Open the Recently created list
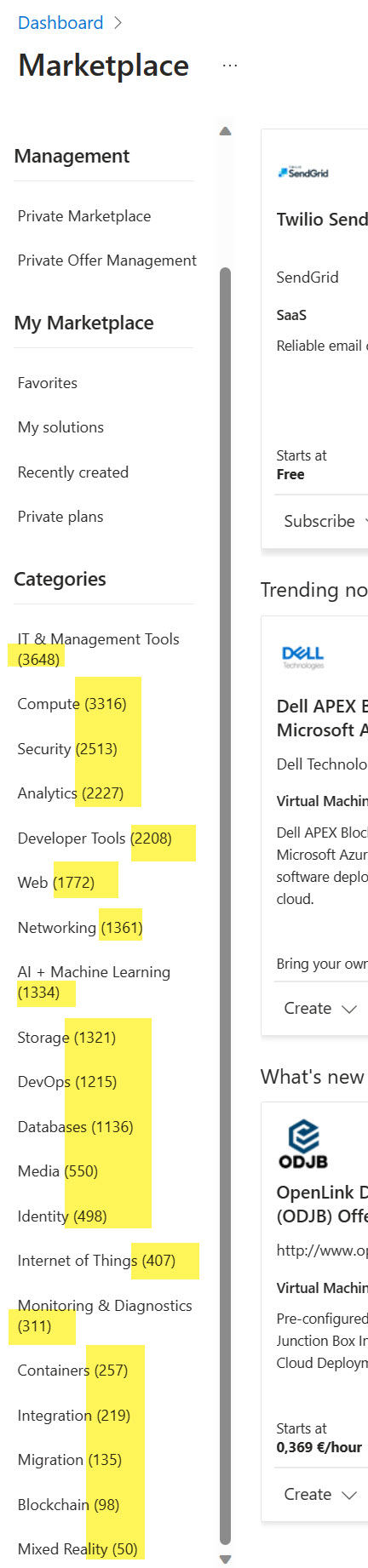Image resolution: width=368 pixels, height=1568 pixels. 73,472
